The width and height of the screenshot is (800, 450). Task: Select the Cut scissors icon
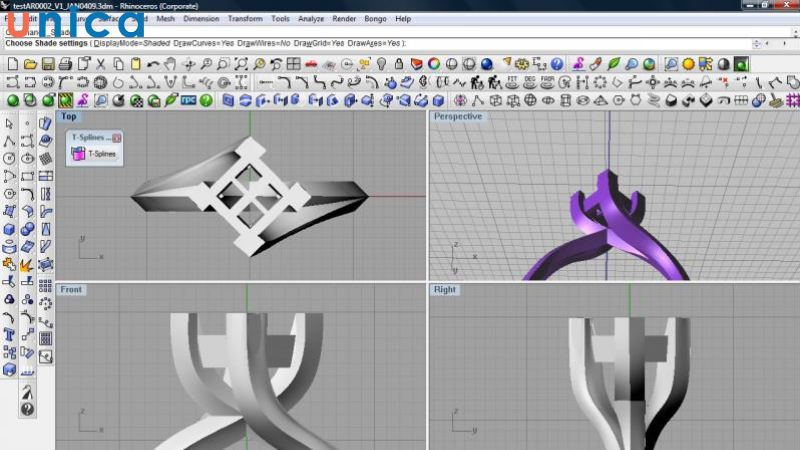[101, 64]
